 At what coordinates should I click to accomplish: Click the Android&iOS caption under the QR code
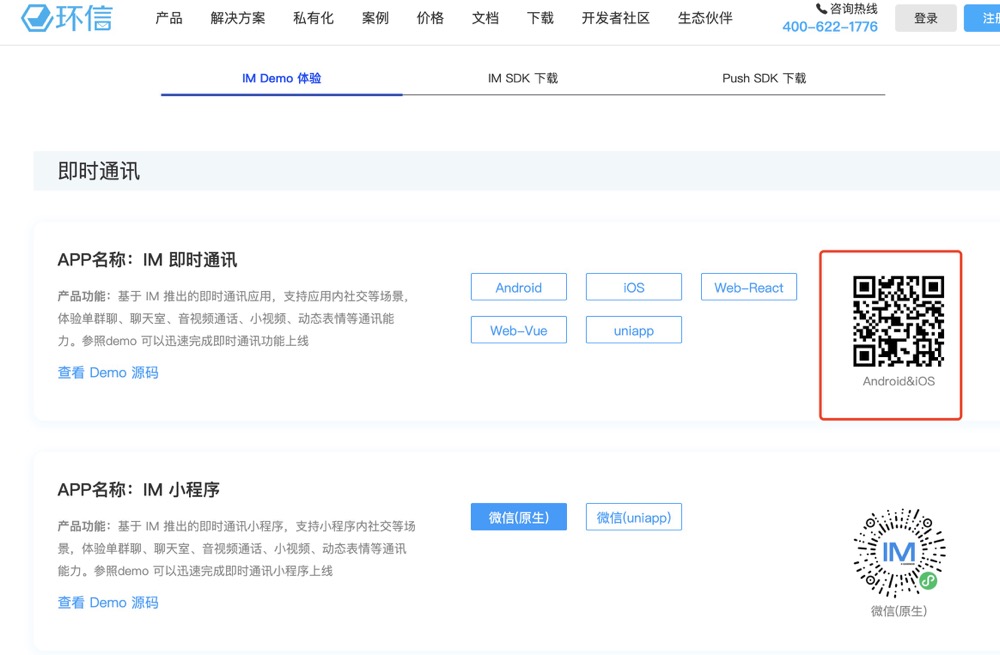(899, 381)
